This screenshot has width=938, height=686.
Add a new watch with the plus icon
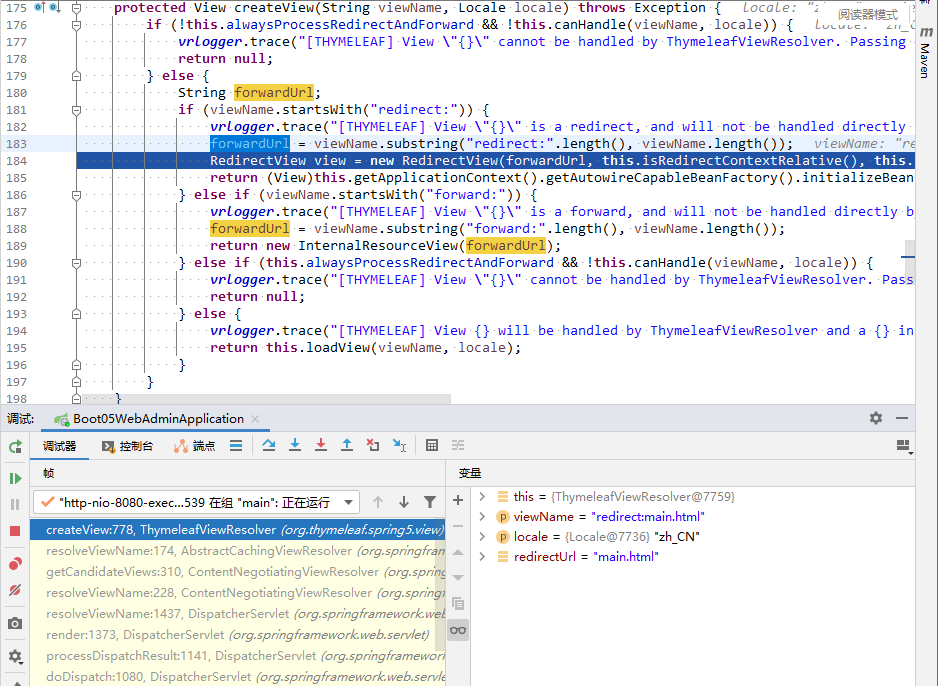pos(458,500)
